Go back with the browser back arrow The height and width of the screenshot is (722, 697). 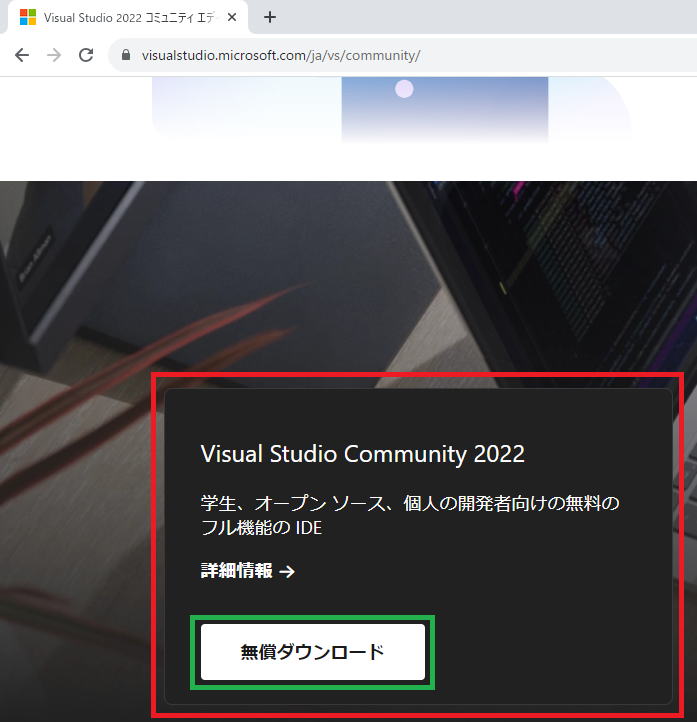[22, 55]
